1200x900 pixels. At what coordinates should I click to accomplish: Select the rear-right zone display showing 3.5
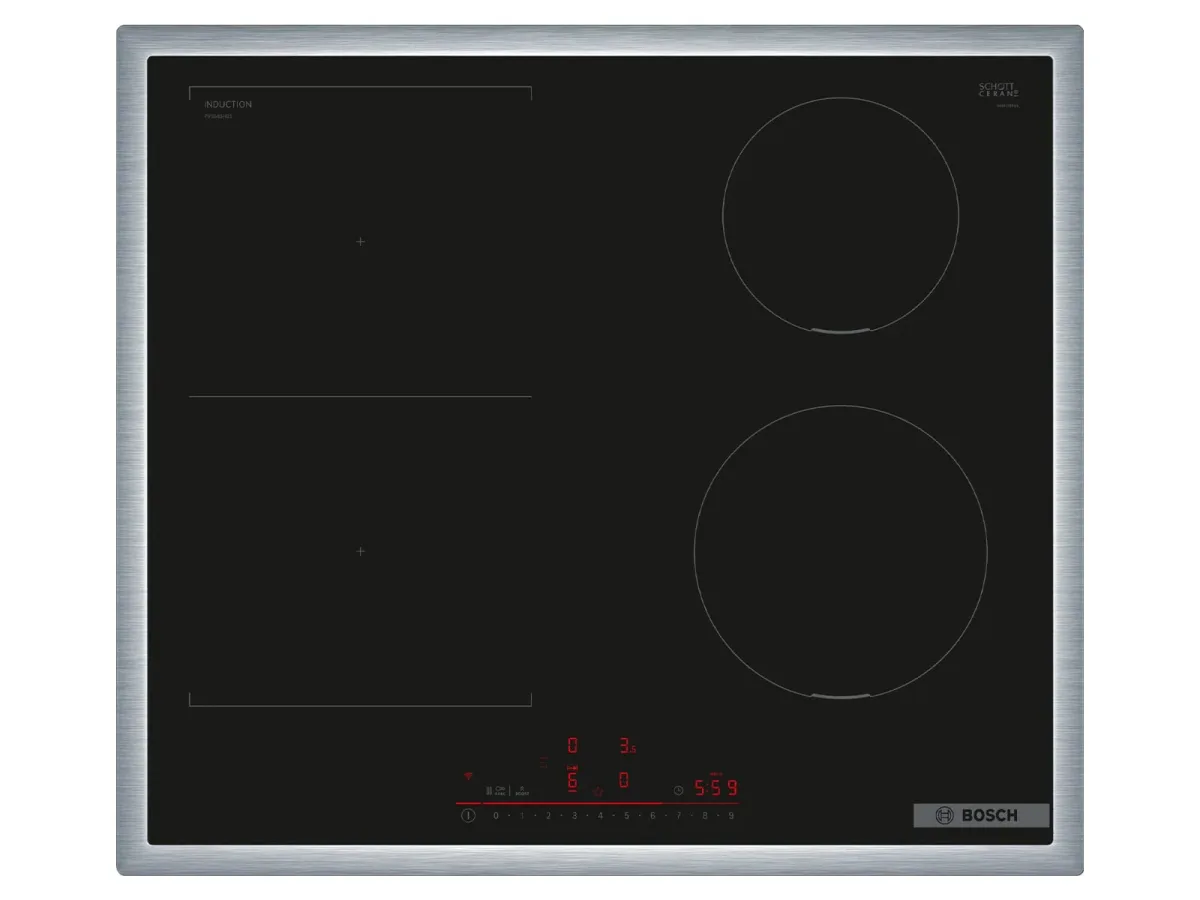pos(628,746)
